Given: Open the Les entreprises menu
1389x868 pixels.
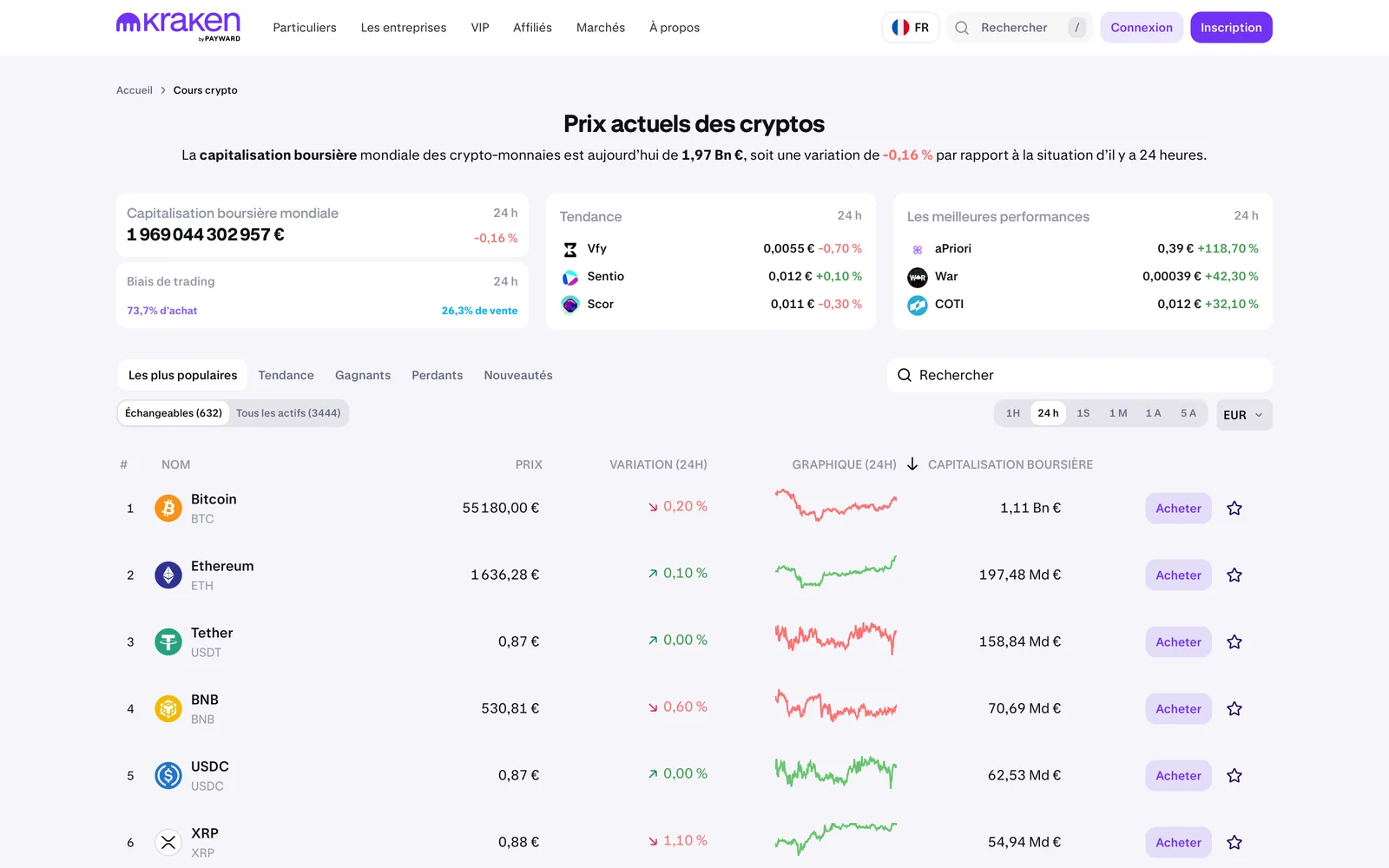Looking at the screenshot, I should click(404, 28).
